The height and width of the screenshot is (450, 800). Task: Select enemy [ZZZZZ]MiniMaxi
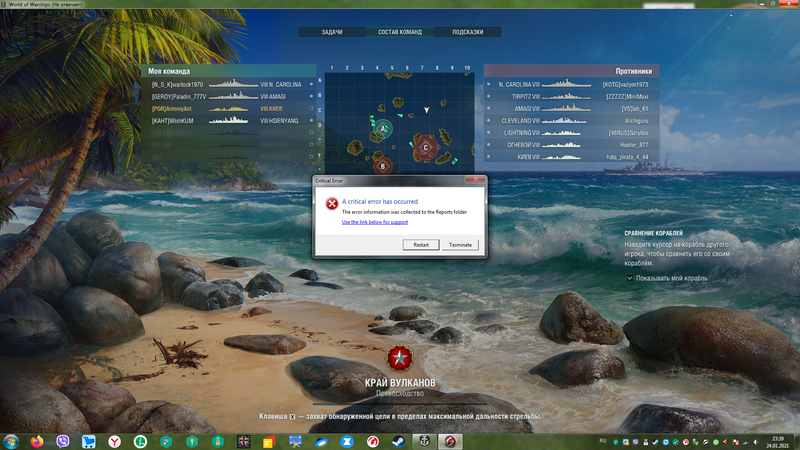click(x=627, y=96)
